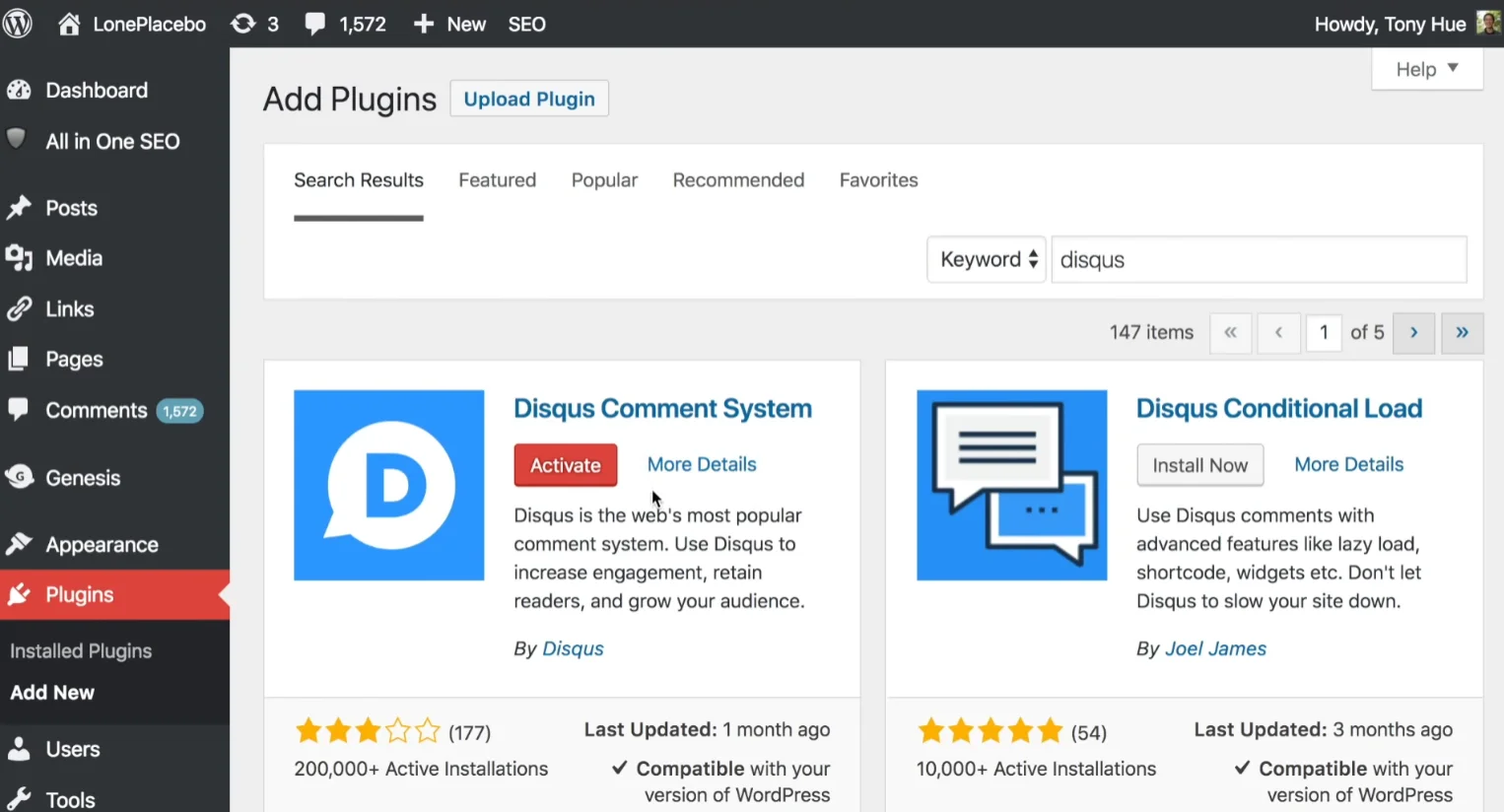This screenshot has height=812, width=1504.
Task: Open Media library from sidebar
Action: coord(74,258)
